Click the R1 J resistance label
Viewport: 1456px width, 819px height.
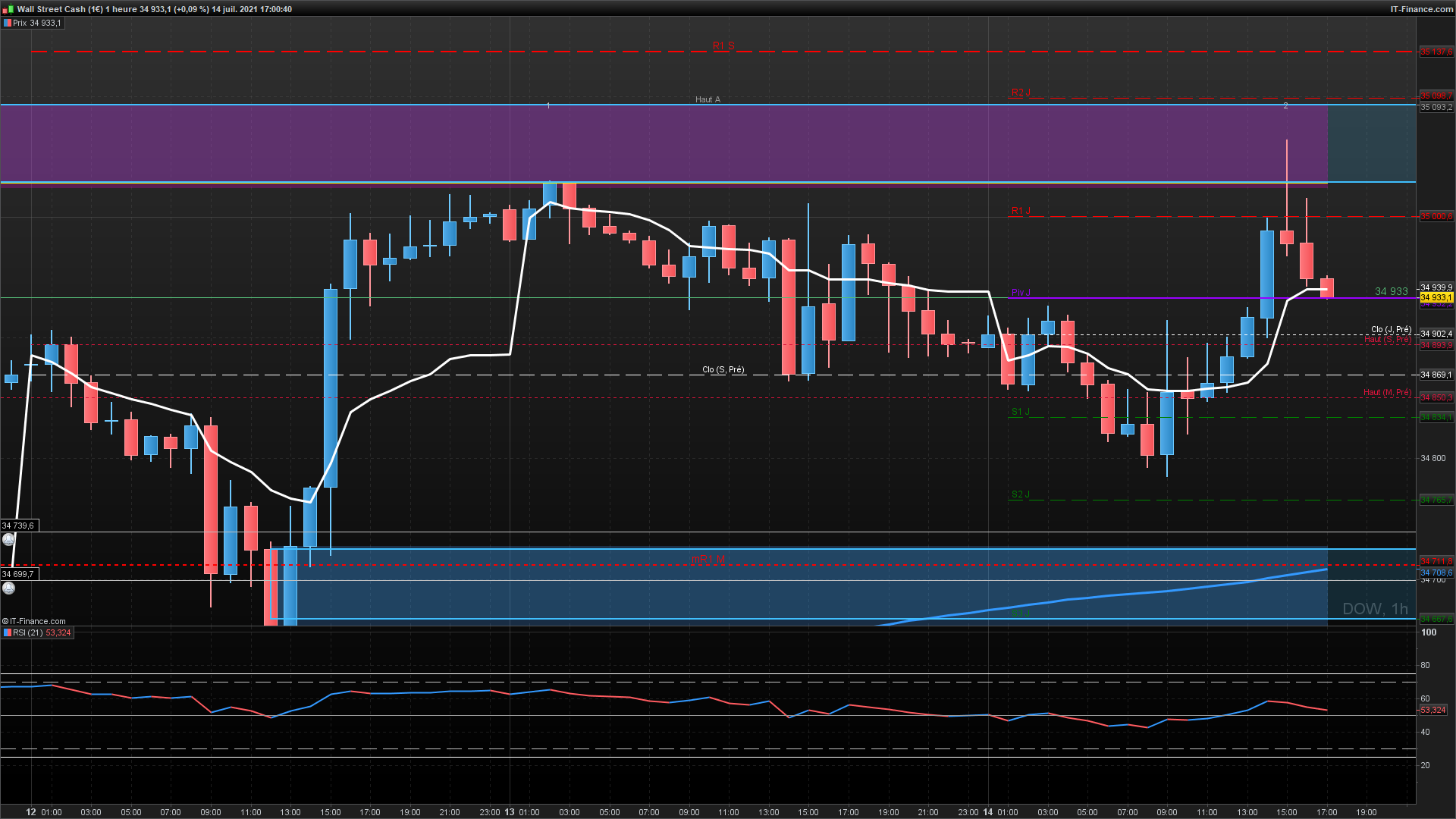click(1020, 211)
